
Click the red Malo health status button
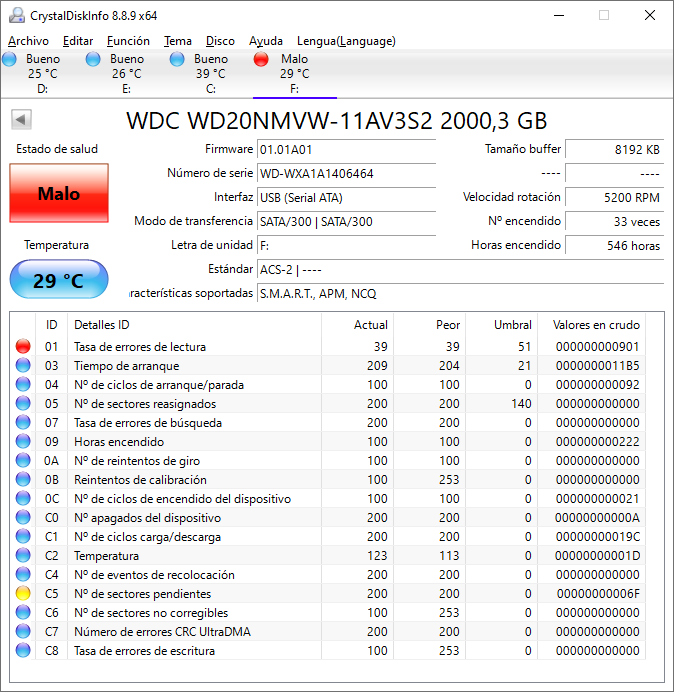point(59,193)
